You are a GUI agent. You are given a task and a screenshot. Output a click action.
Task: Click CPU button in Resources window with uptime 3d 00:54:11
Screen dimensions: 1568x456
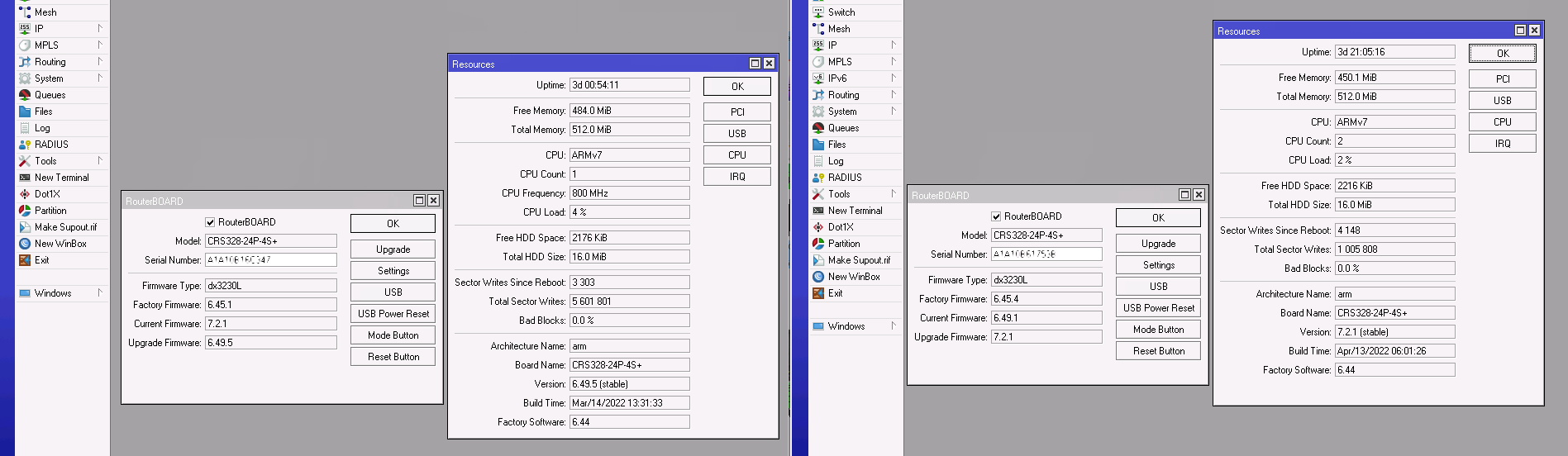737,155
